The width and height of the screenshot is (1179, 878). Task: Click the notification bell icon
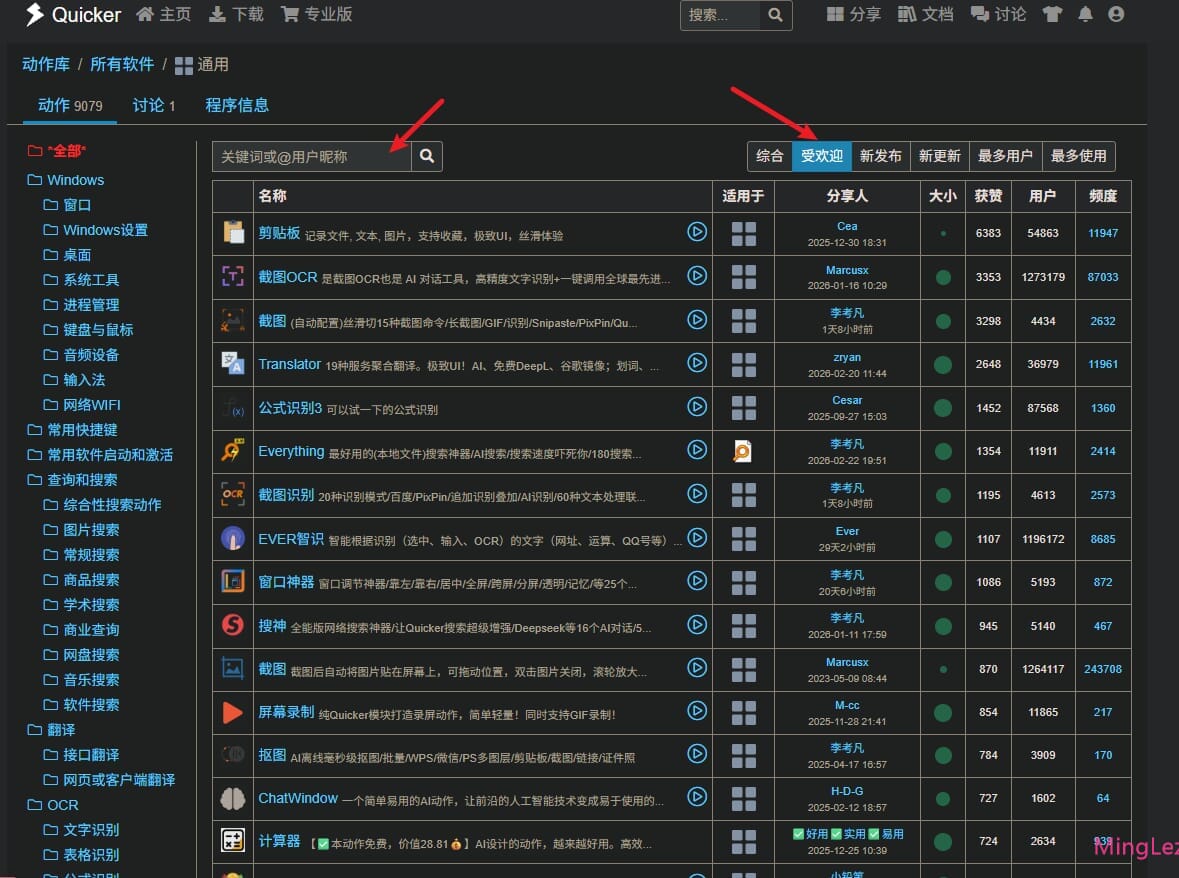click(x=1085, y=14)
